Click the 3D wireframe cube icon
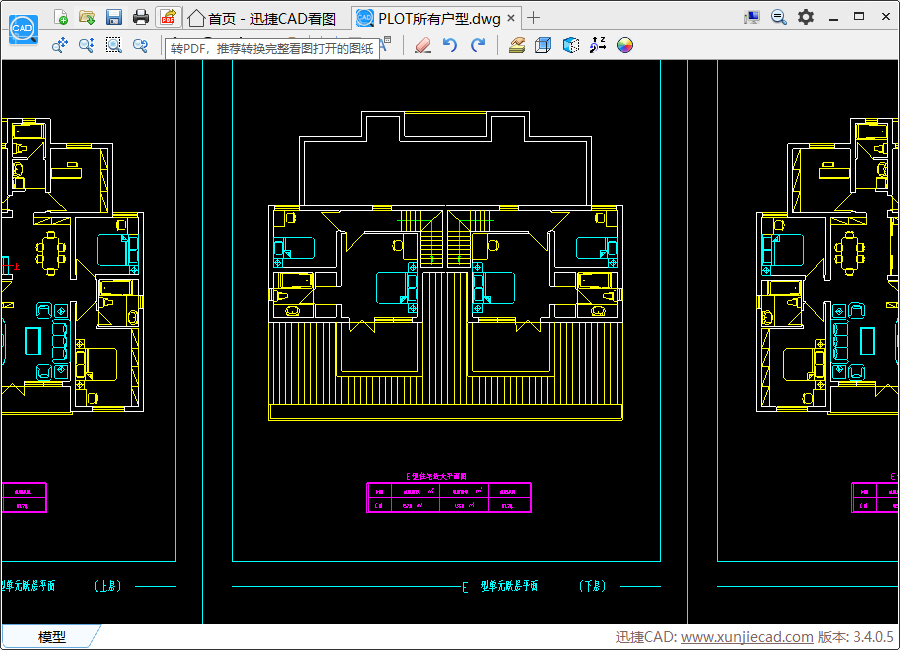 click(x=543, y=45)
